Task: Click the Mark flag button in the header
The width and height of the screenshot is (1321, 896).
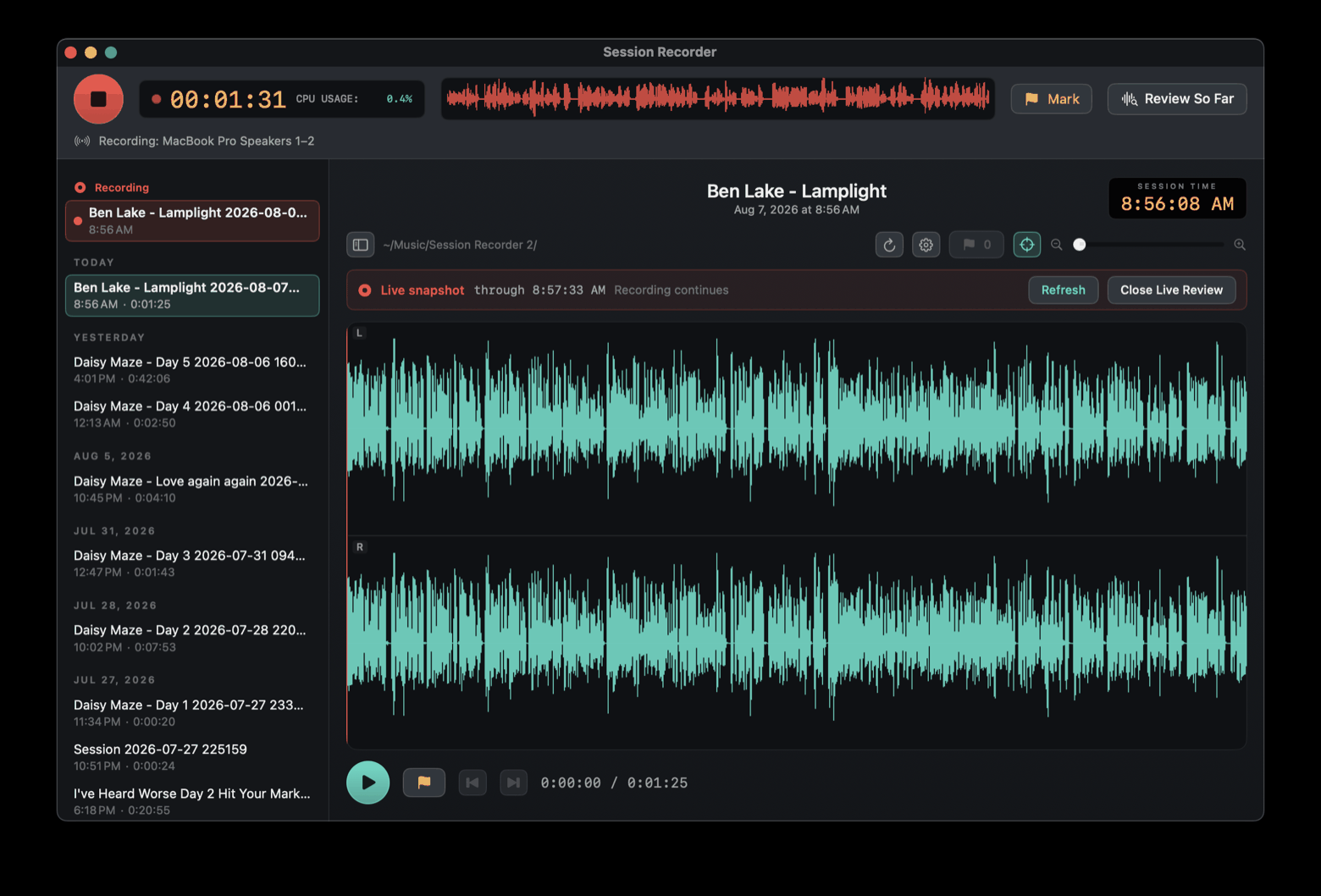Action: [1051, 99]
